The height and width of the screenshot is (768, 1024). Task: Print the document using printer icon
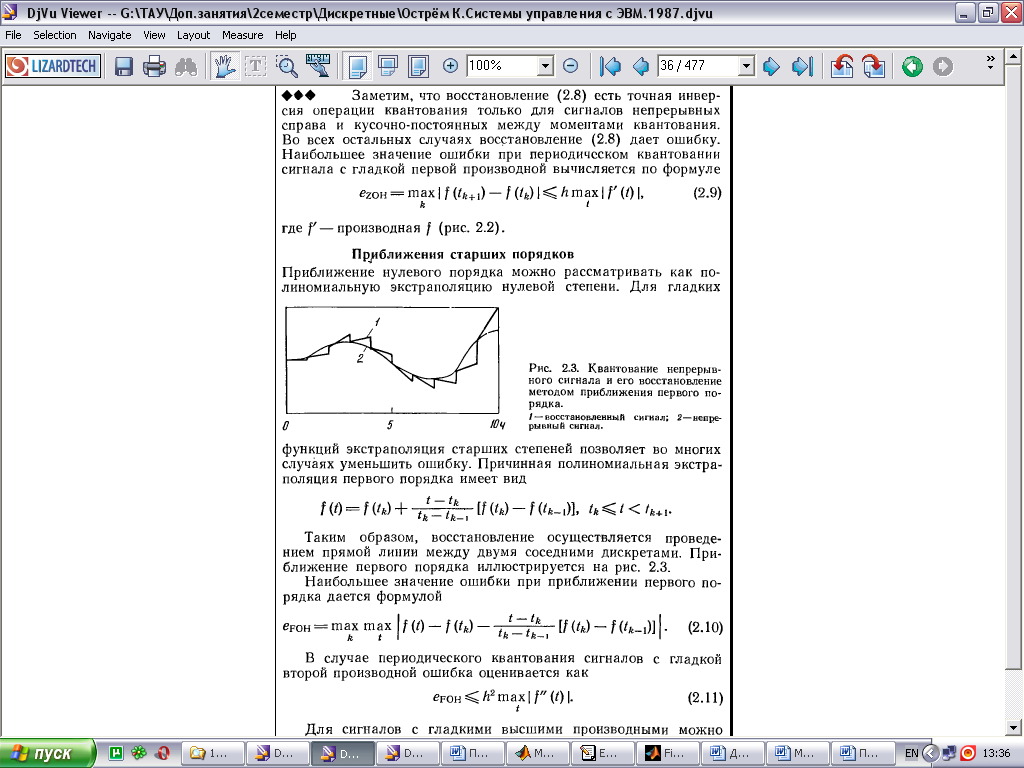click(x=154, y=66)
